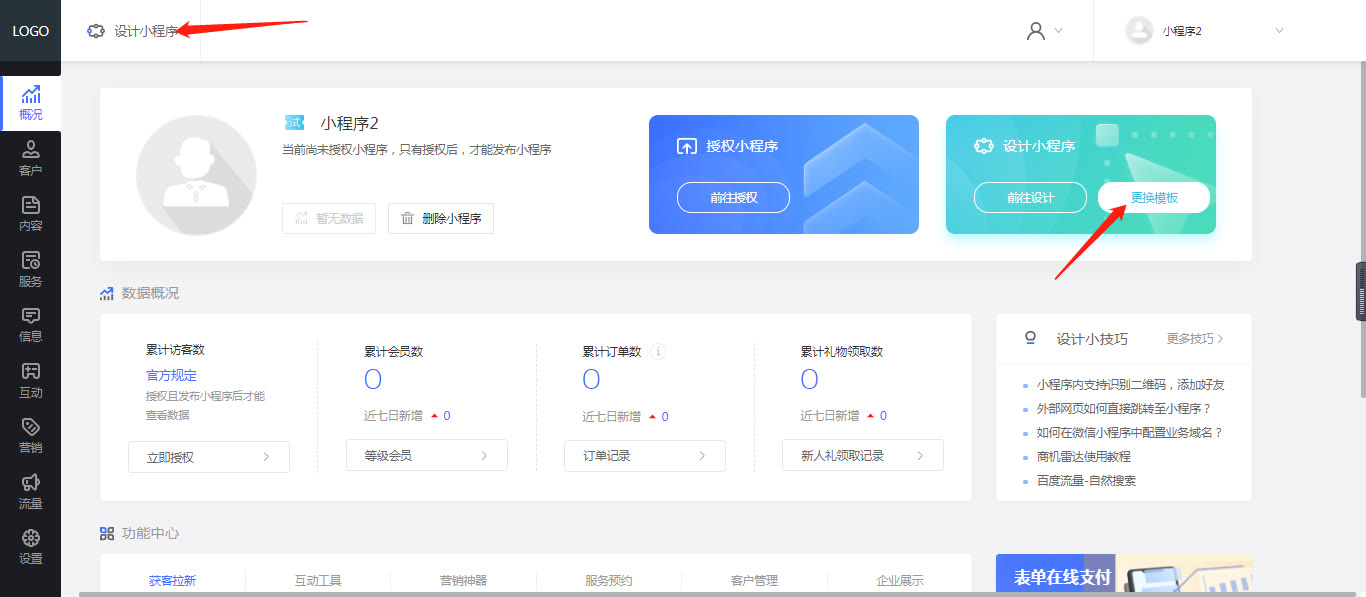
Task: Open the 营销 marketing sidebar icon
Action: 30,435
